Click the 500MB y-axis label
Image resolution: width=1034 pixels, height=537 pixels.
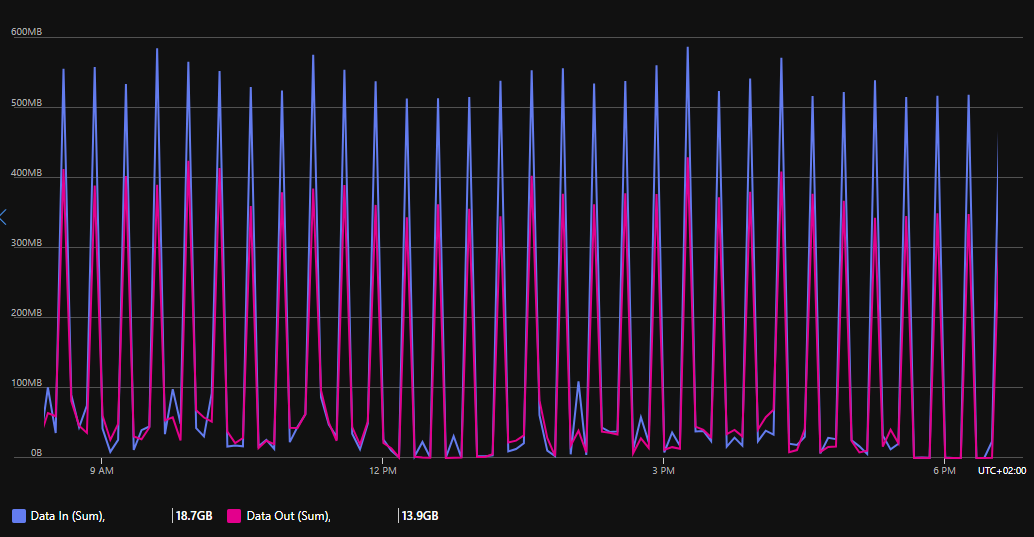coord(26,102)
